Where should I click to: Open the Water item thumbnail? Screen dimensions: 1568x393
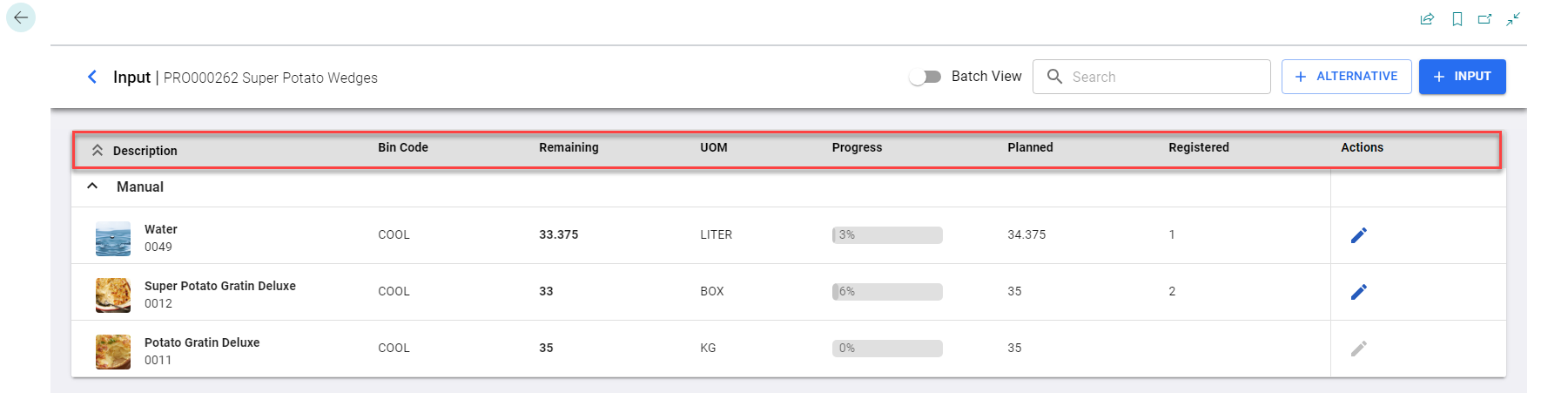point(113,238)
